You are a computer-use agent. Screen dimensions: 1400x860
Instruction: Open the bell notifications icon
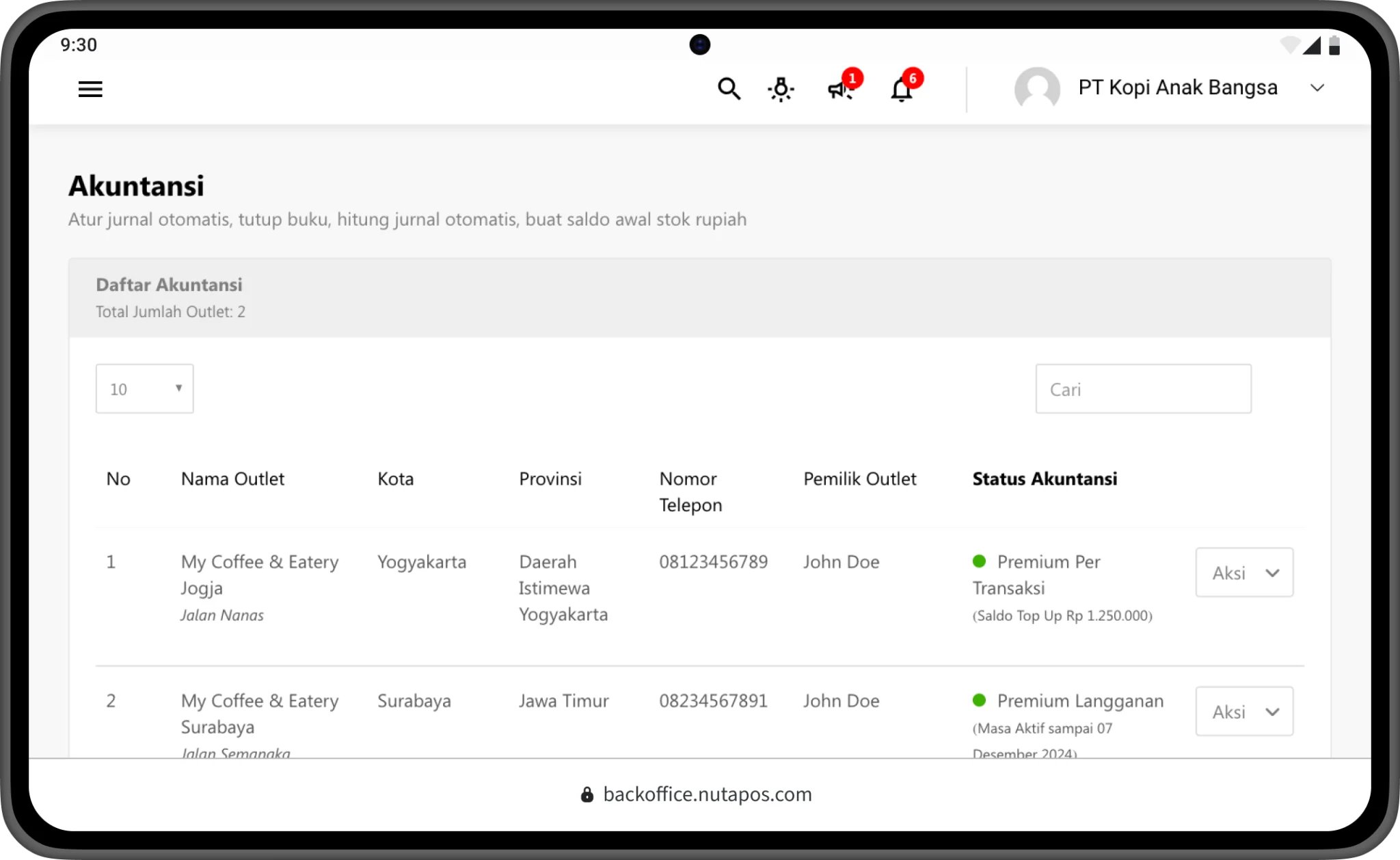coord(901,90)
